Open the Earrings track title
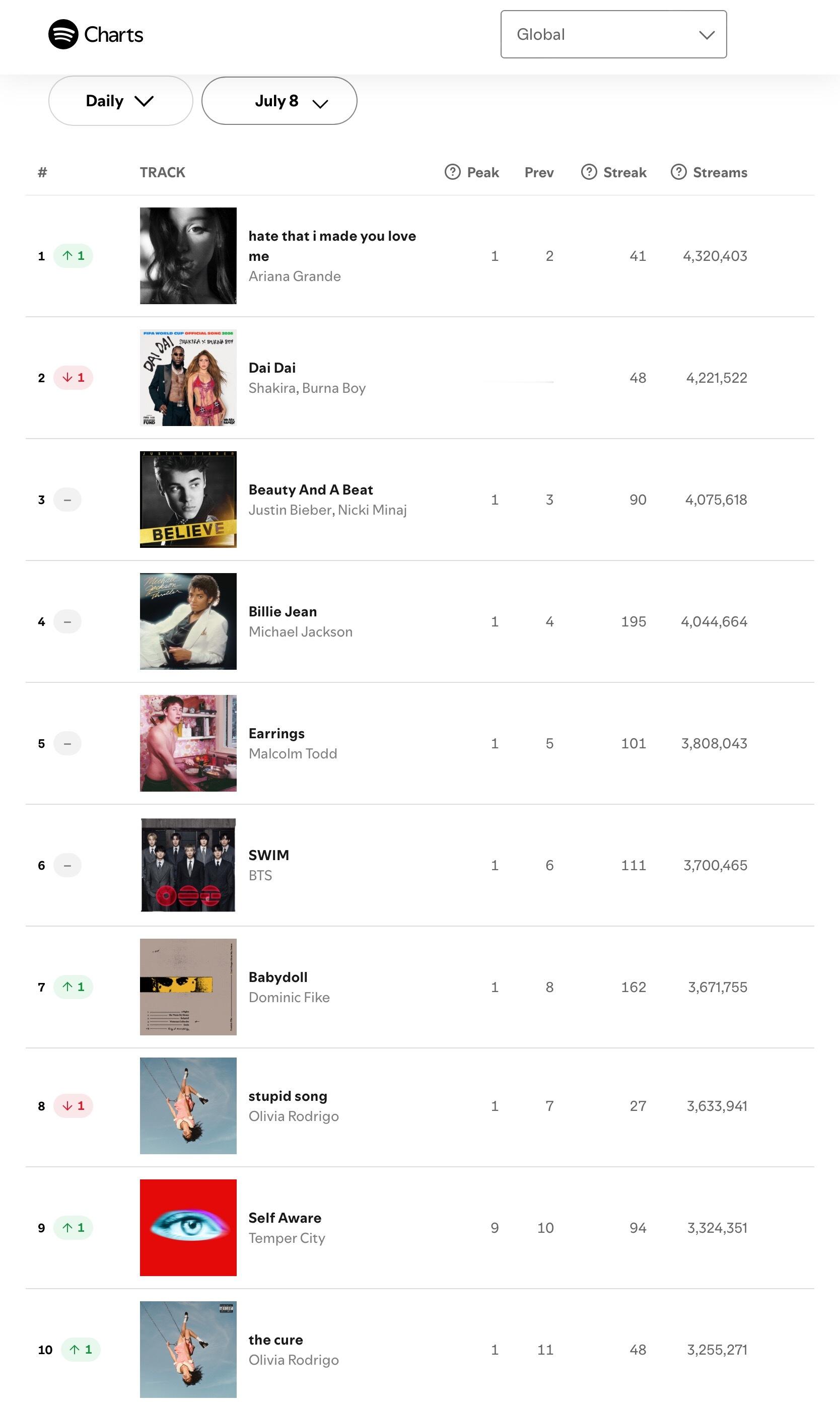 click(x=276, y=733)
